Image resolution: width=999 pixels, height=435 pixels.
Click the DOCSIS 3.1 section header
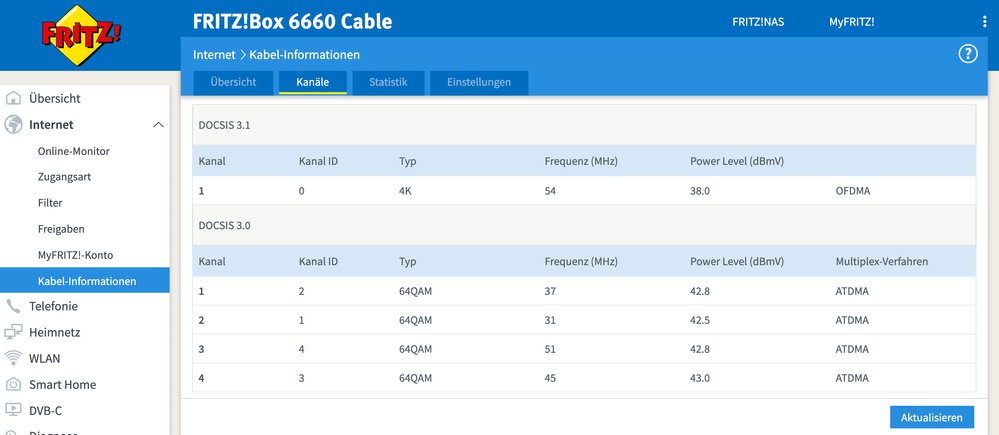[584, 125]
